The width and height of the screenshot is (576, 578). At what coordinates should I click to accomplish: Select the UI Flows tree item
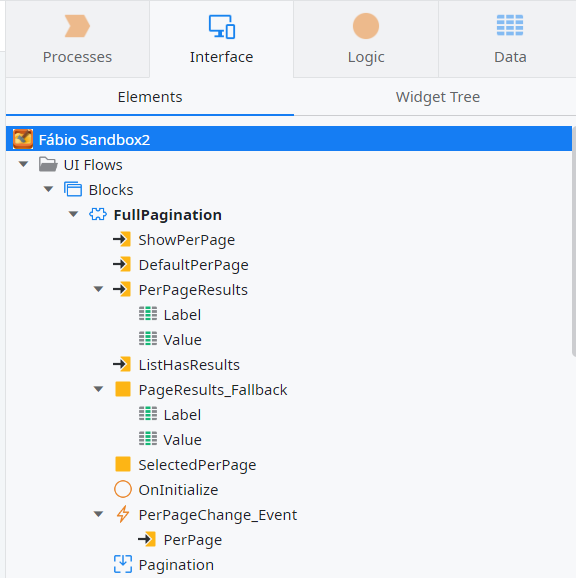click(93, 165)
